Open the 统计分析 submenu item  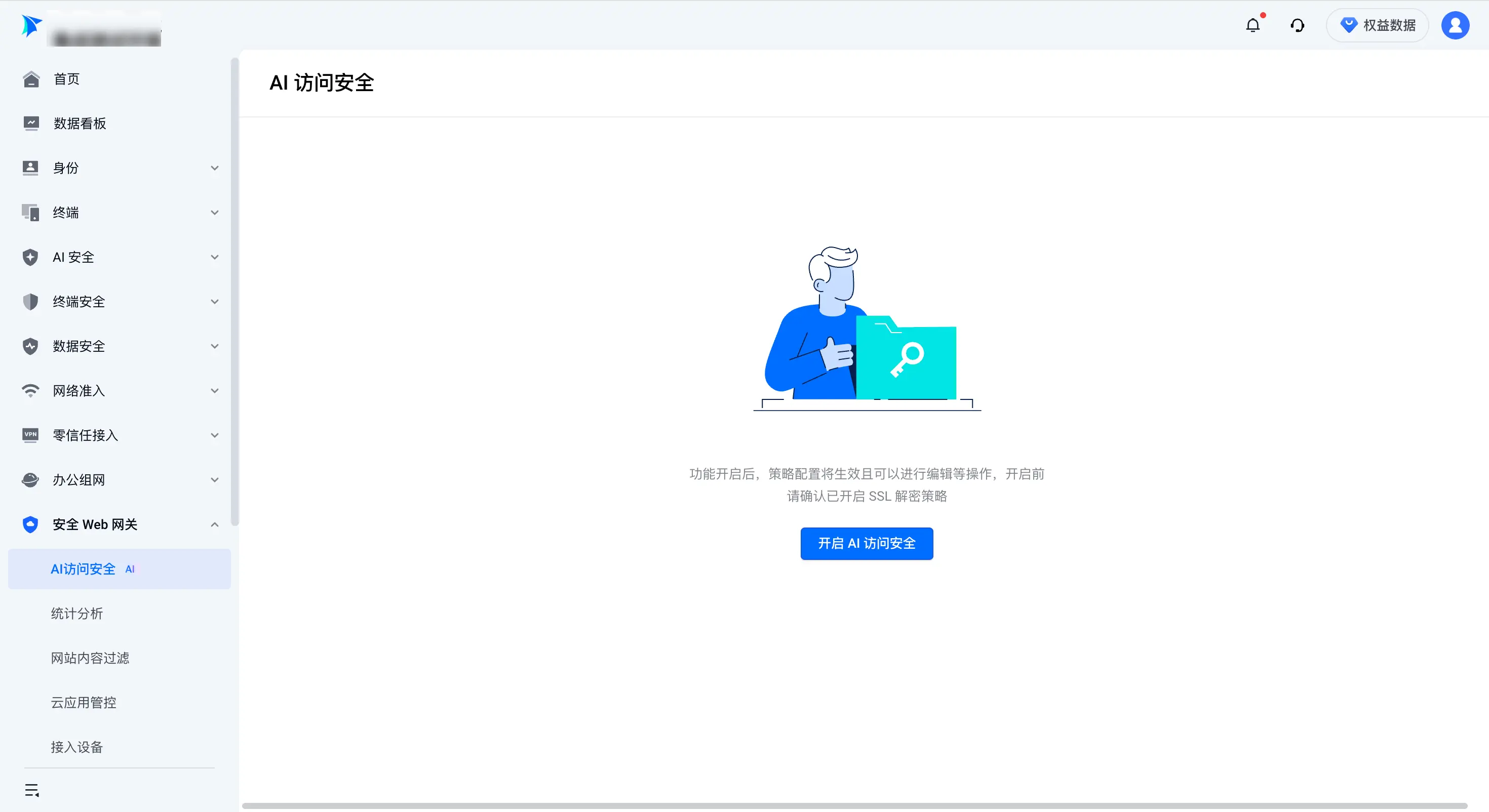click(x=119, y=613)
